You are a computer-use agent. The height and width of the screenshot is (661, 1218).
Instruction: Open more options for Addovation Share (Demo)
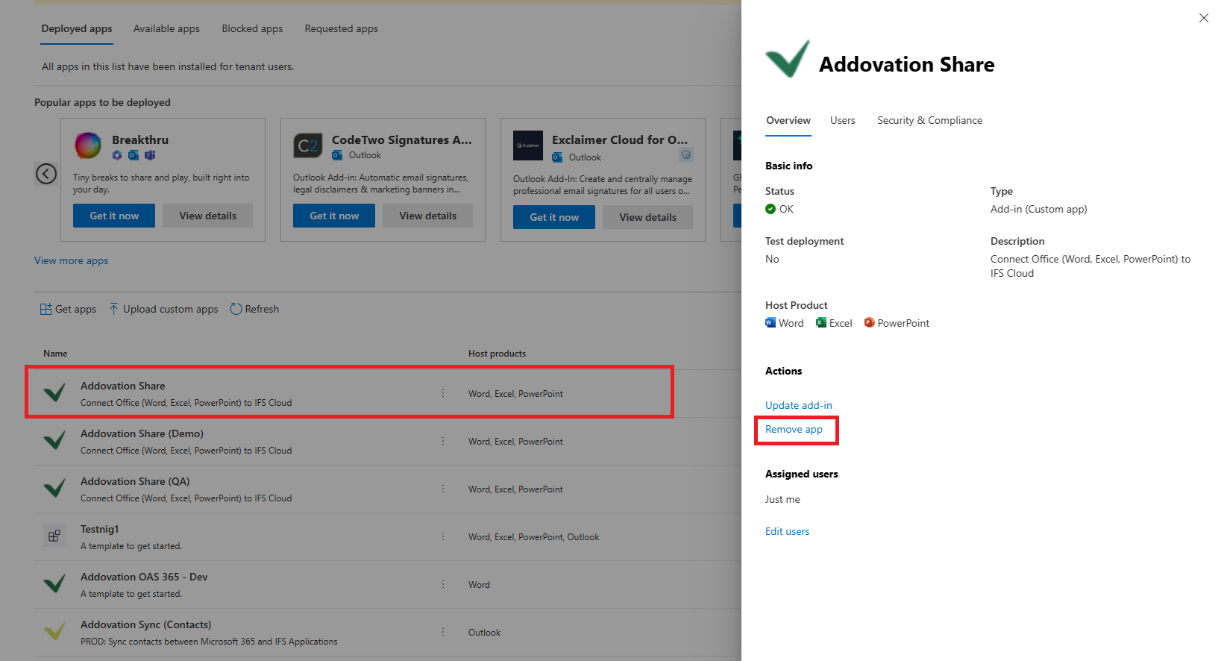pyautogui.click(x=443, y=441)
